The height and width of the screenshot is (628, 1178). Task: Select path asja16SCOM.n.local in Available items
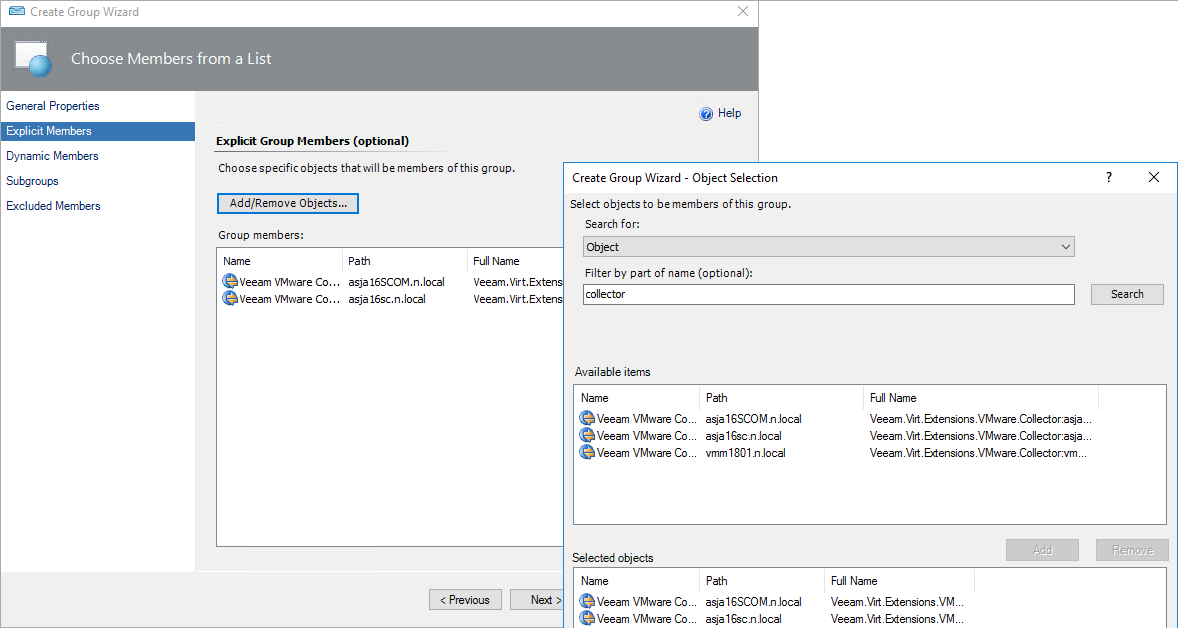tap(754, 419)
